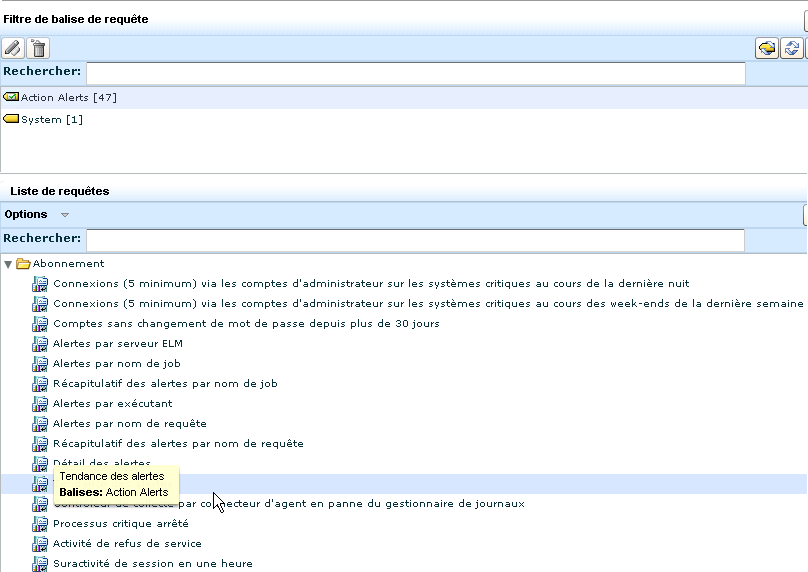Select Récapitulatif des alertes par nom de requête
808x572 pixels.
[x=178, y=444]
